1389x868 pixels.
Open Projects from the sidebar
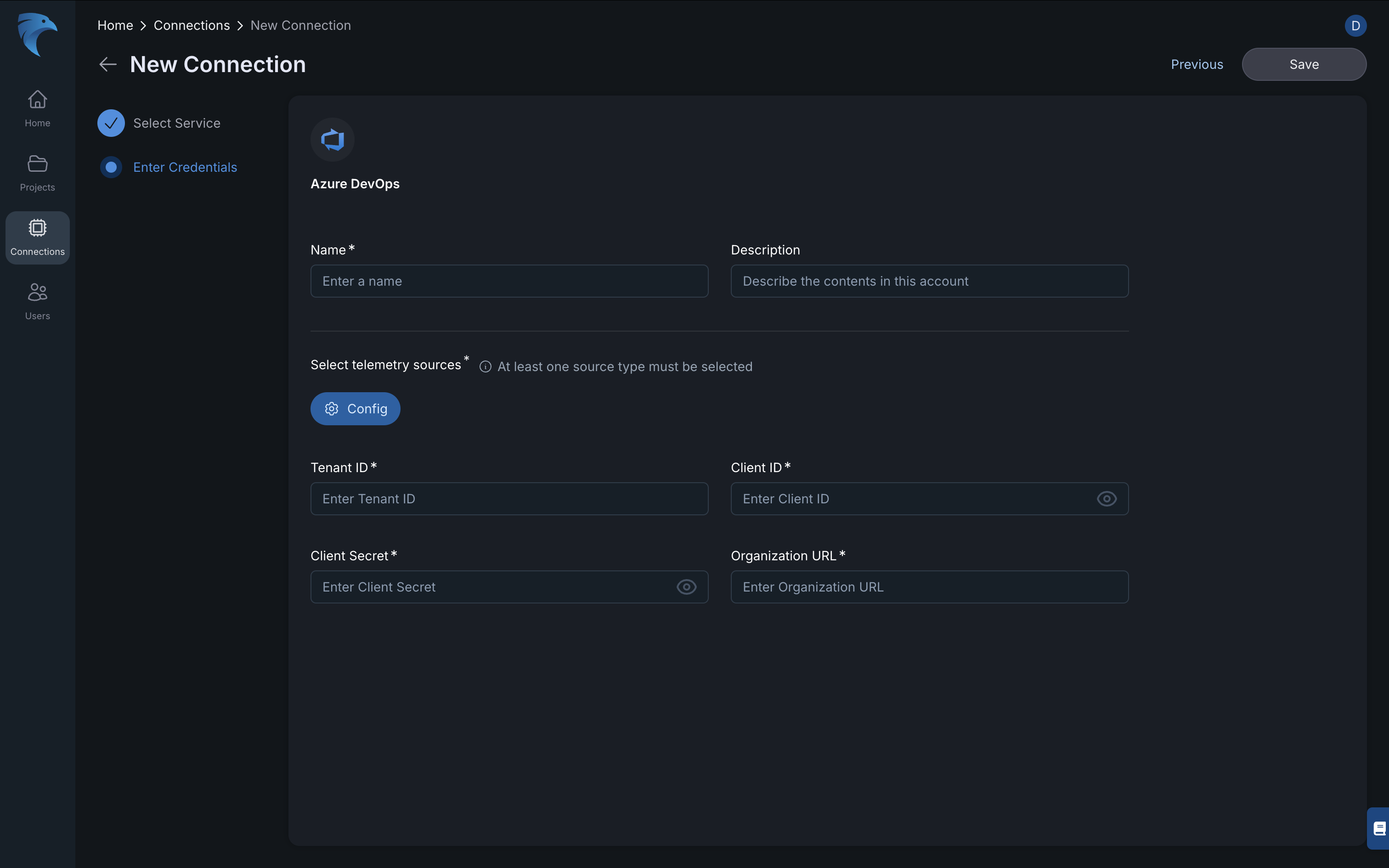37,172
